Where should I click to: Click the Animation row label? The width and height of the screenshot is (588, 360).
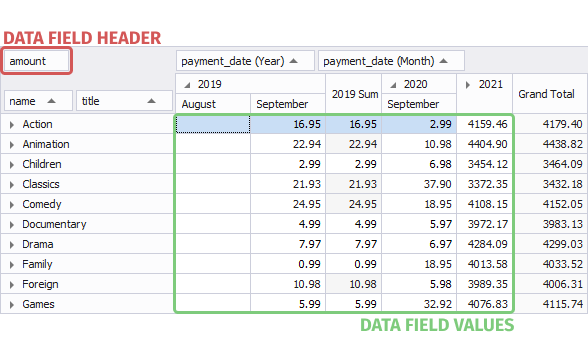46,144
